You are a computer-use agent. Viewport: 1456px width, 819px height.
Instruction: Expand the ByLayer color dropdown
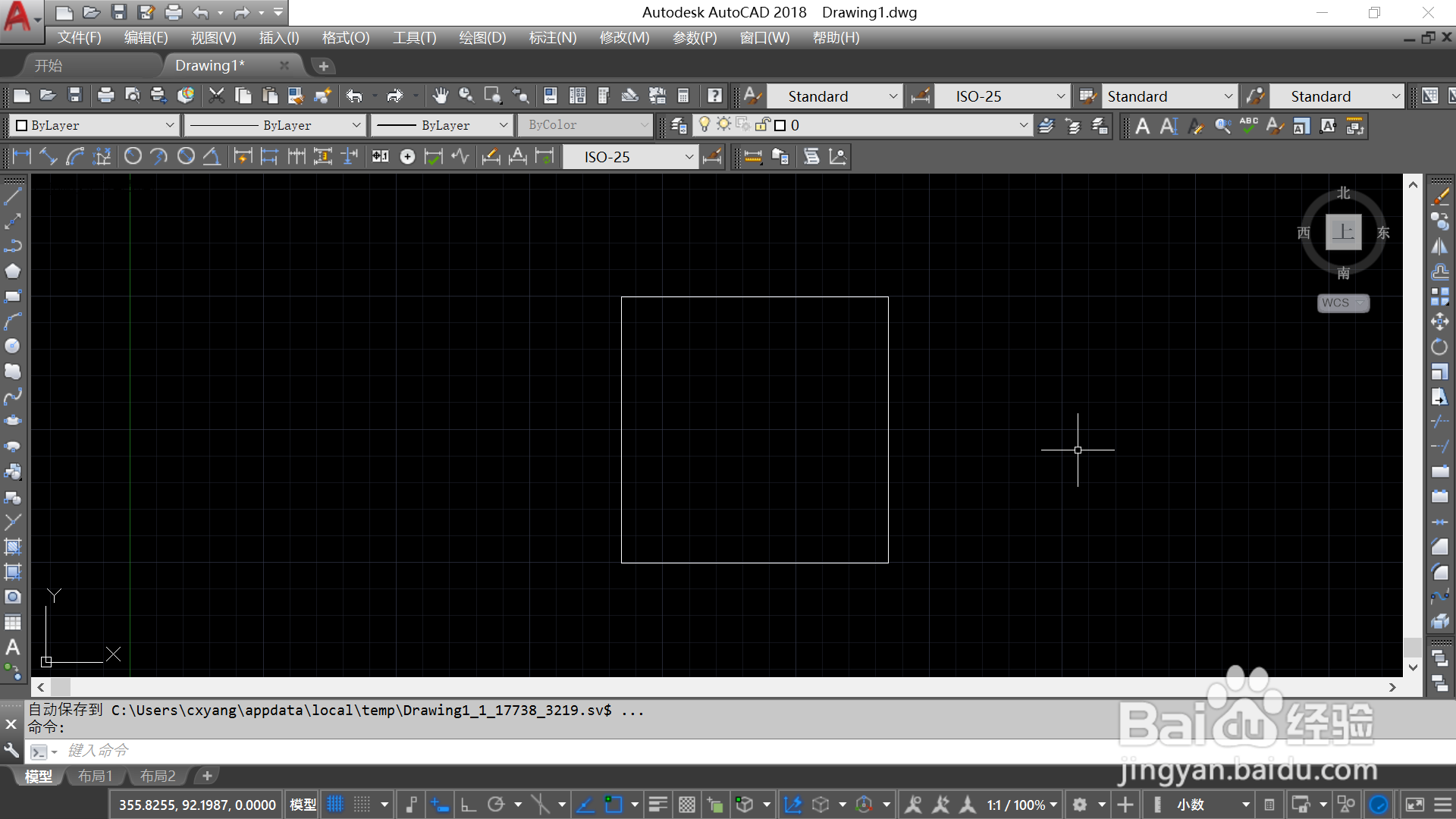[x=169, y=125]
